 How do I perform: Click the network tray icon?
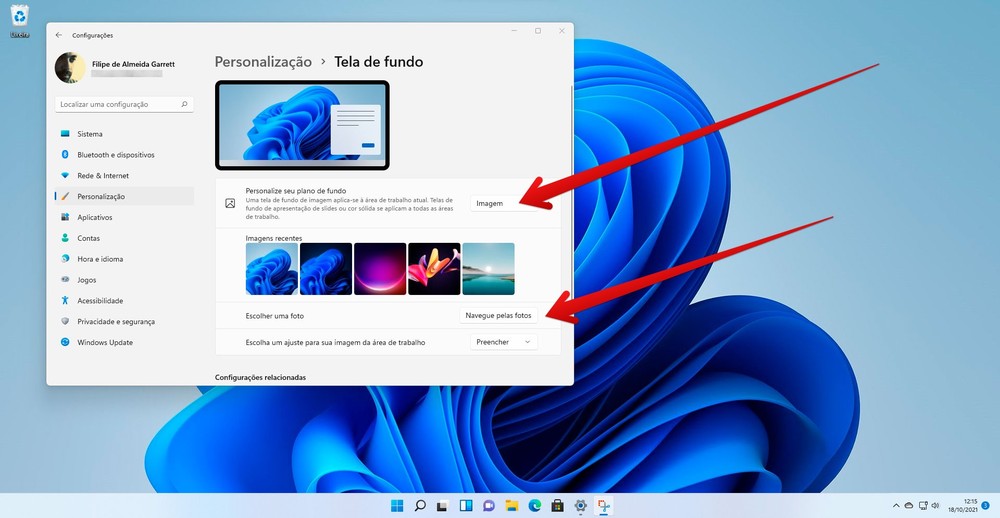pyautogui.click(x=922, y=505)
